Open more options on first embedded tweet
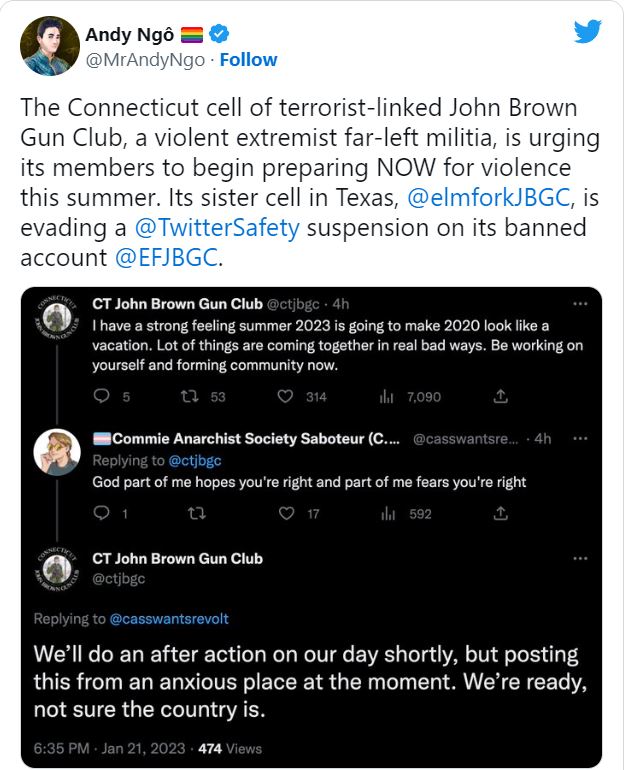 tap(580, 304)
